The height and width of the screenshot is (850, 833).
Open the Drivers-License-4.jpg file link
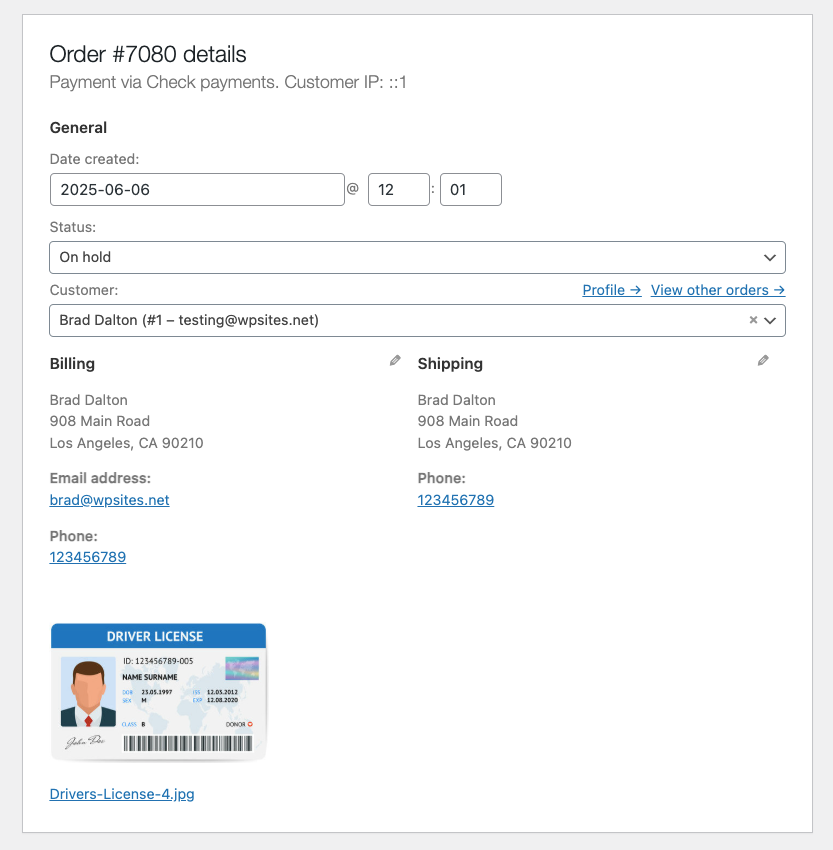click(122, 795)
